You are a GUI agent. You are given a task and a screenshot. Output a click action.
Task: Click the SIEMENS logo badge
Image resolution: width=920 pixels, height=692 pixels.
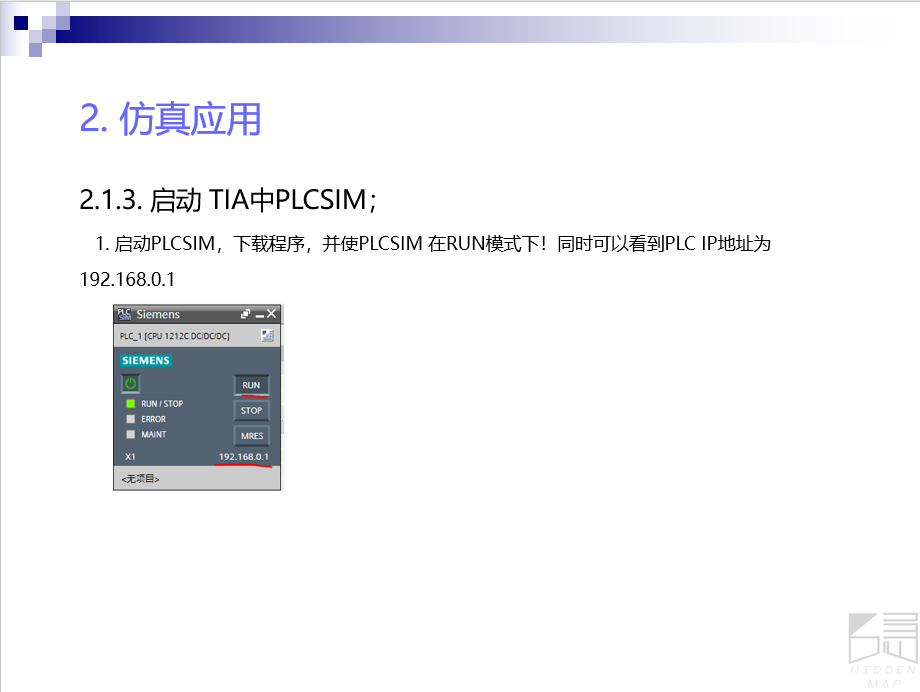click(146, 360)
